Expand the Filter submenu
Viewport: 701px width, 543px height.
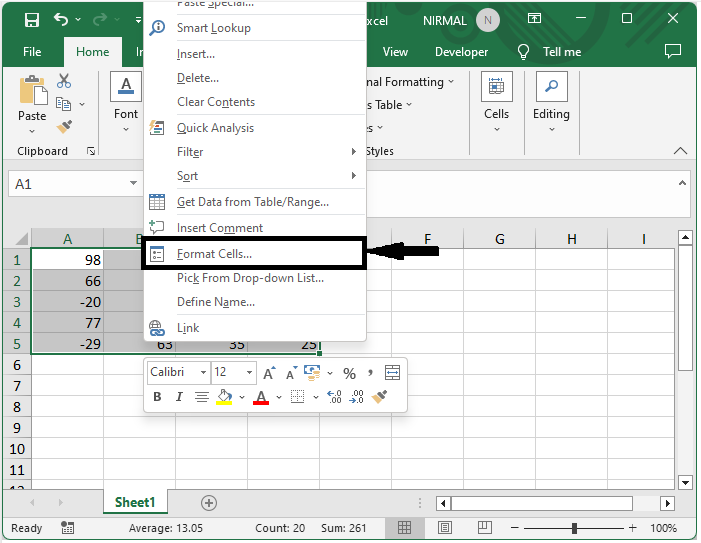(x=254, y=152)
